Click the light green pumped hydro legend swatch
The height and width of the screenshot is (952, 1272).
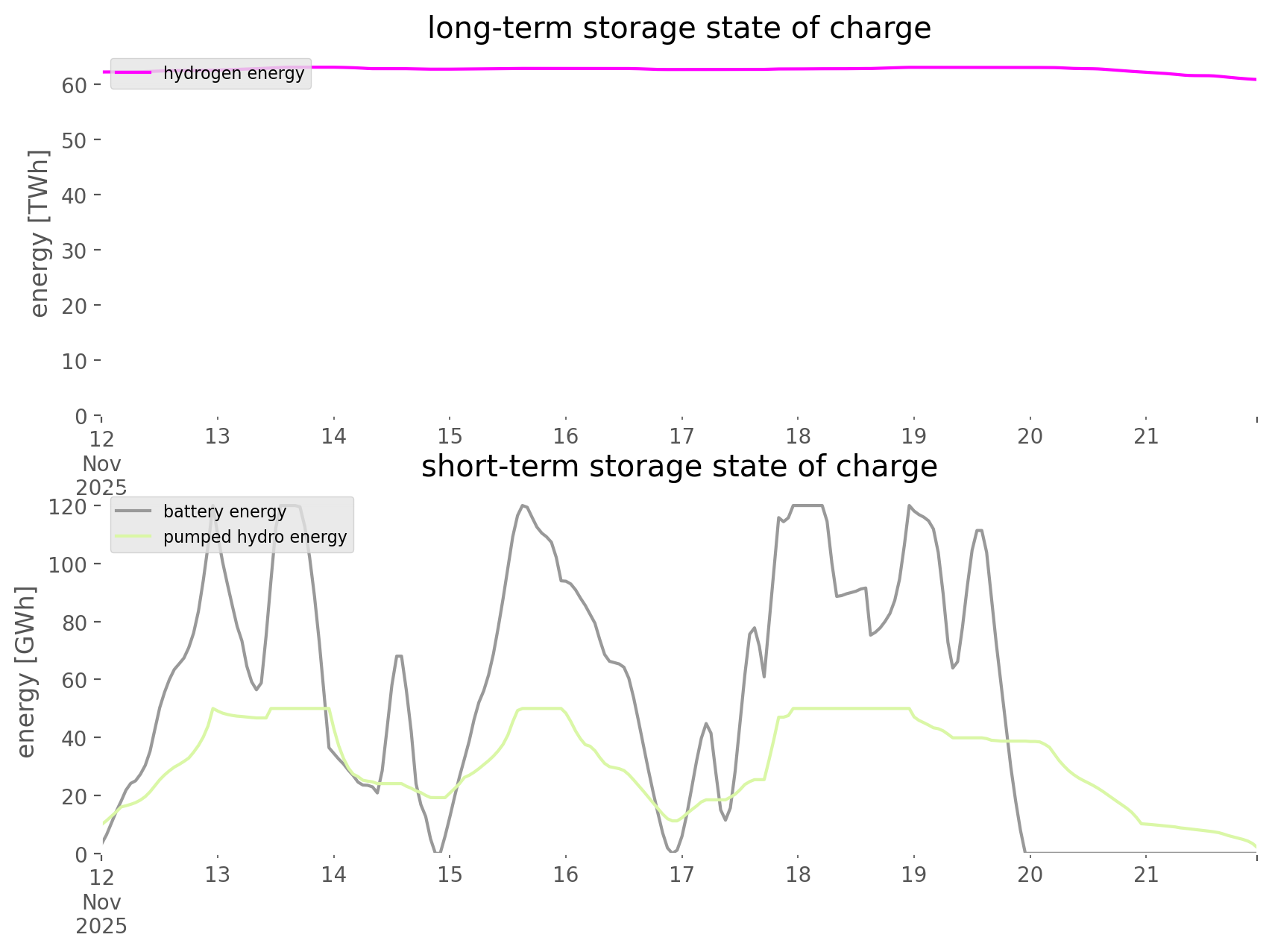[x=133, y=537]
